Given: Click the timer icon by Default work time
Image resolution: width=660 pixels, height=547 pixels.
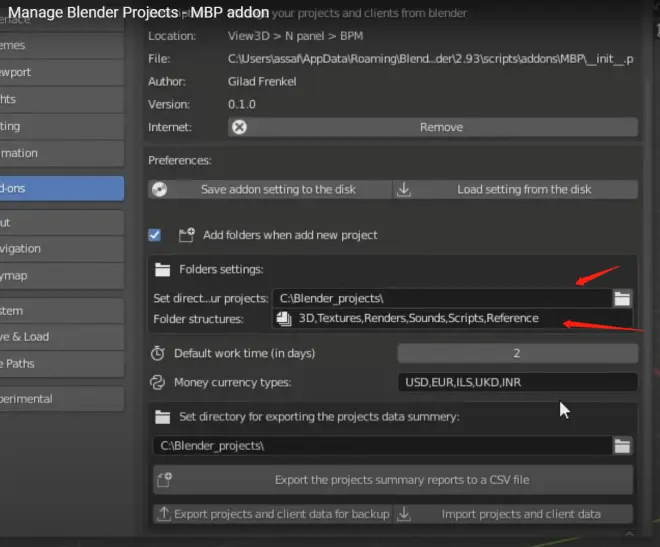Looking at the screenshot, I should pos(158,353).
